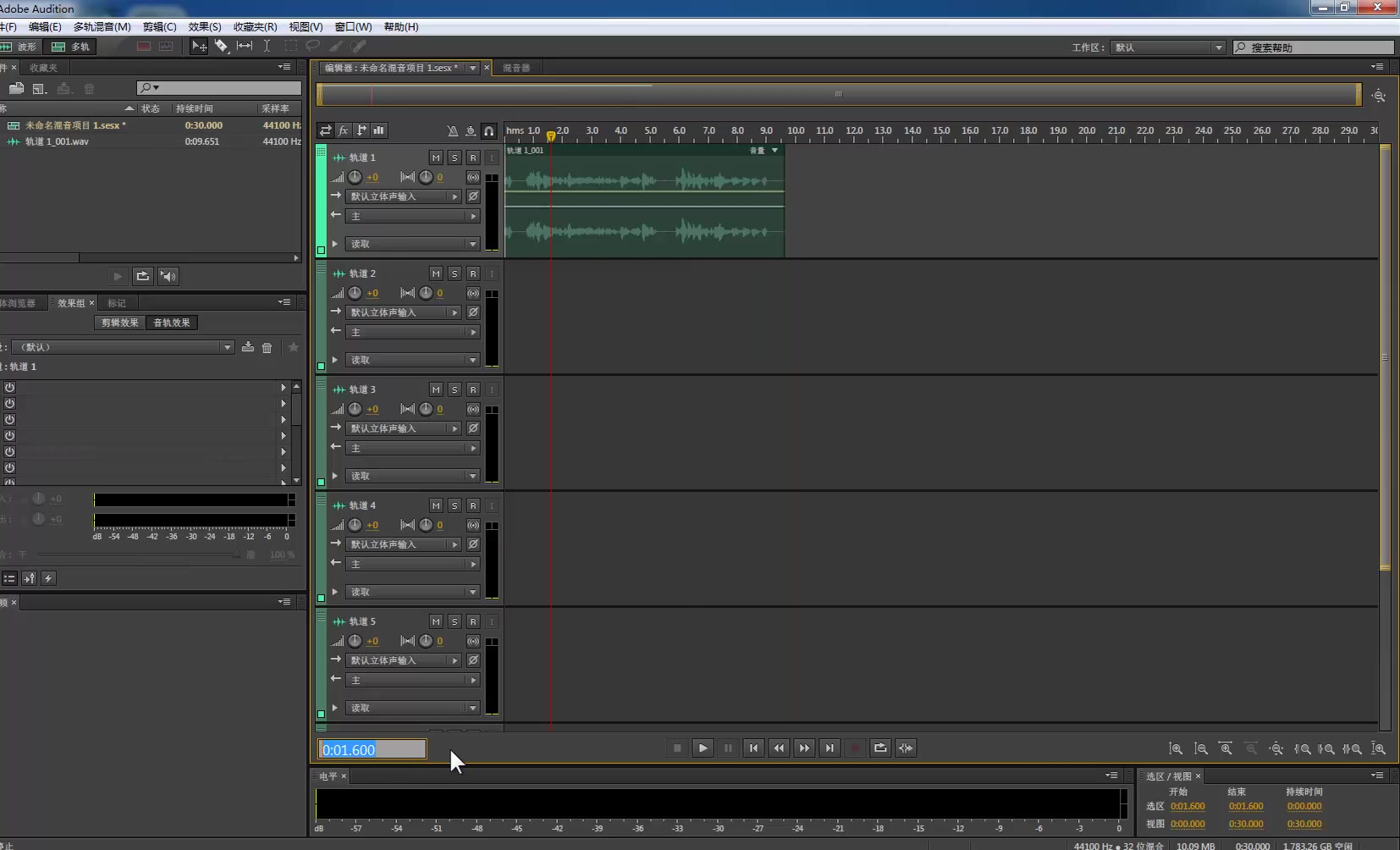This screenshot has height=850, width=1400.
Task: Show EQ view in editor
Action: point(379,130)
